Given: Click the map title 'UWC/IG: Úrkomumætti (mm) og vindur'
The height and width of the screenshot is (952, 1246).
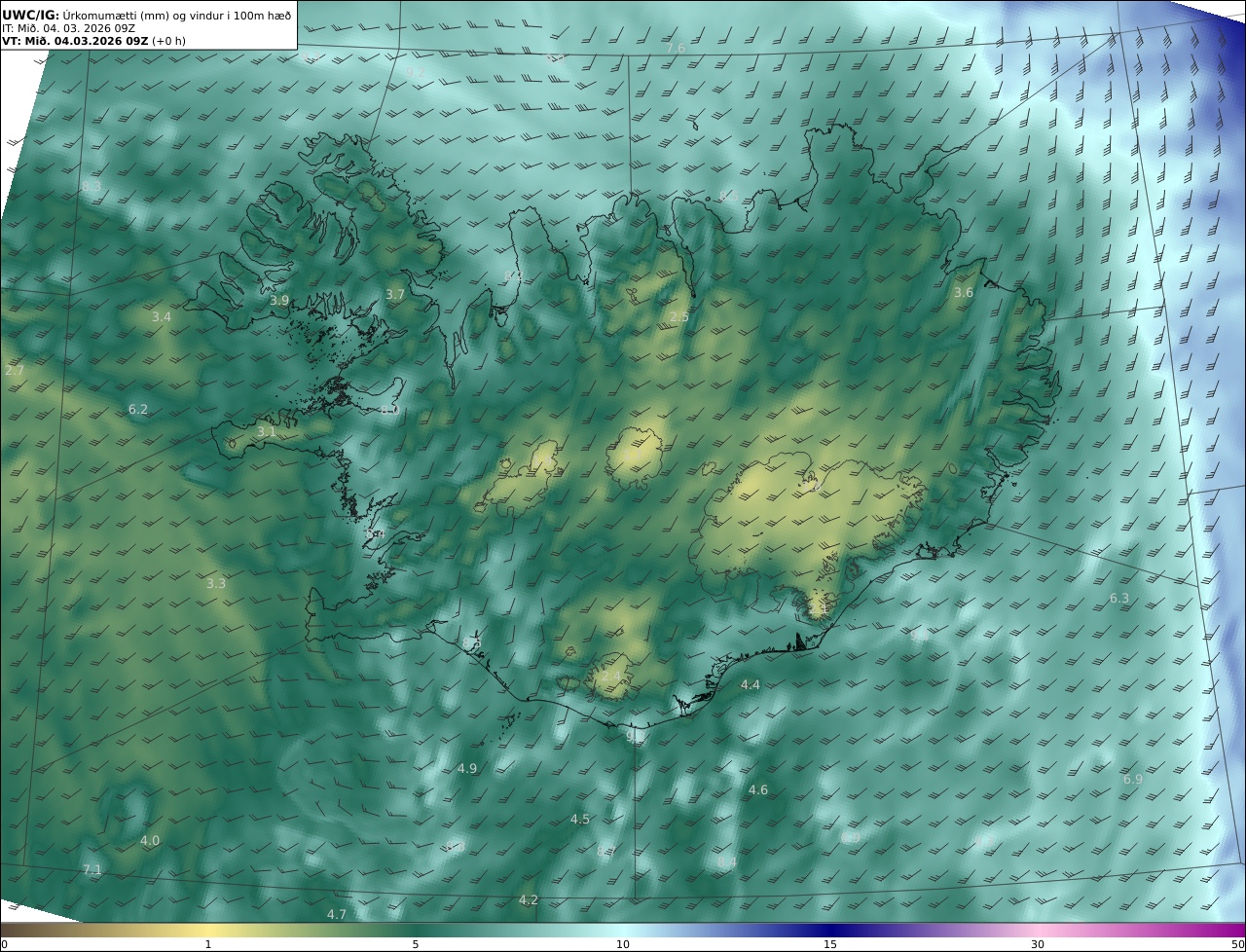Looking at the screenshot, I should click(x=146, y=16).
